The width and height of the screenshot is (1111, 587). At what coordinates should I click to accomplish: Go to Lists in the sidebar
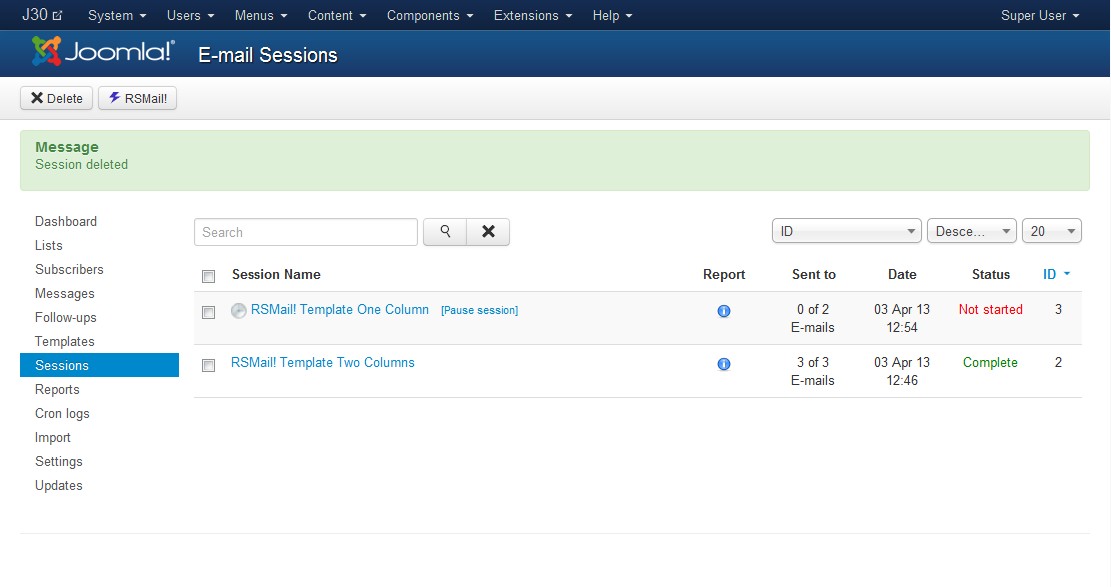click(x=49, y=245)
